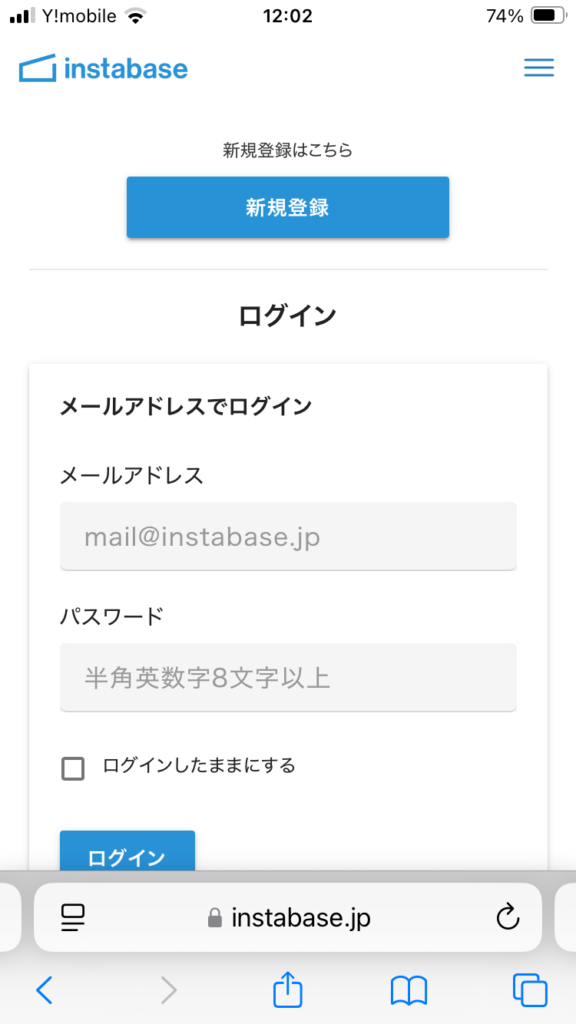Screen dimensions: 576x1024
Task: Tap the lock icon beside instabase.jp
Action: 214,919
